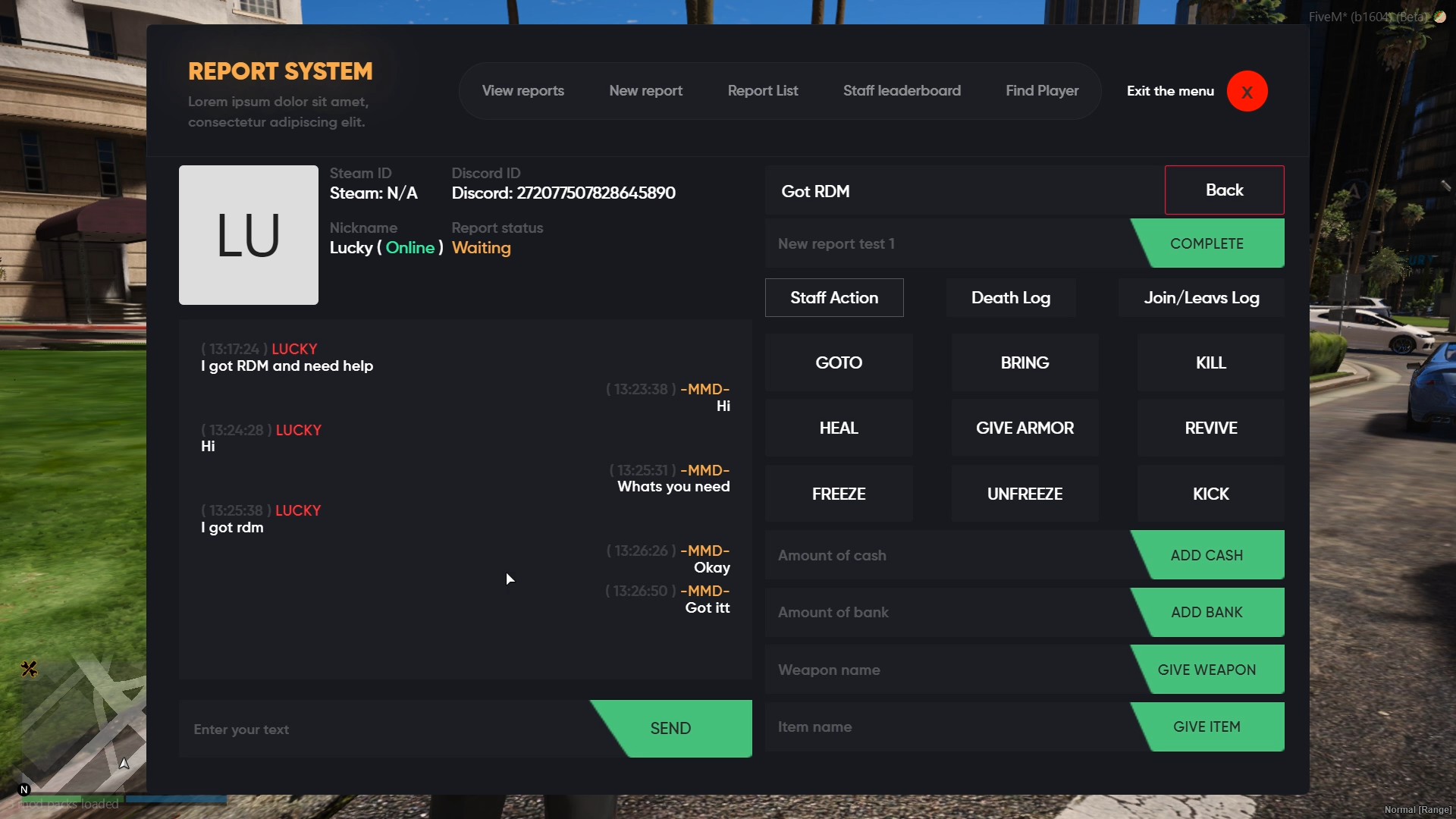Open the Death Log
This screenshot has height=819, width=1456.
pyautogui.click(x=1010, y=297)
